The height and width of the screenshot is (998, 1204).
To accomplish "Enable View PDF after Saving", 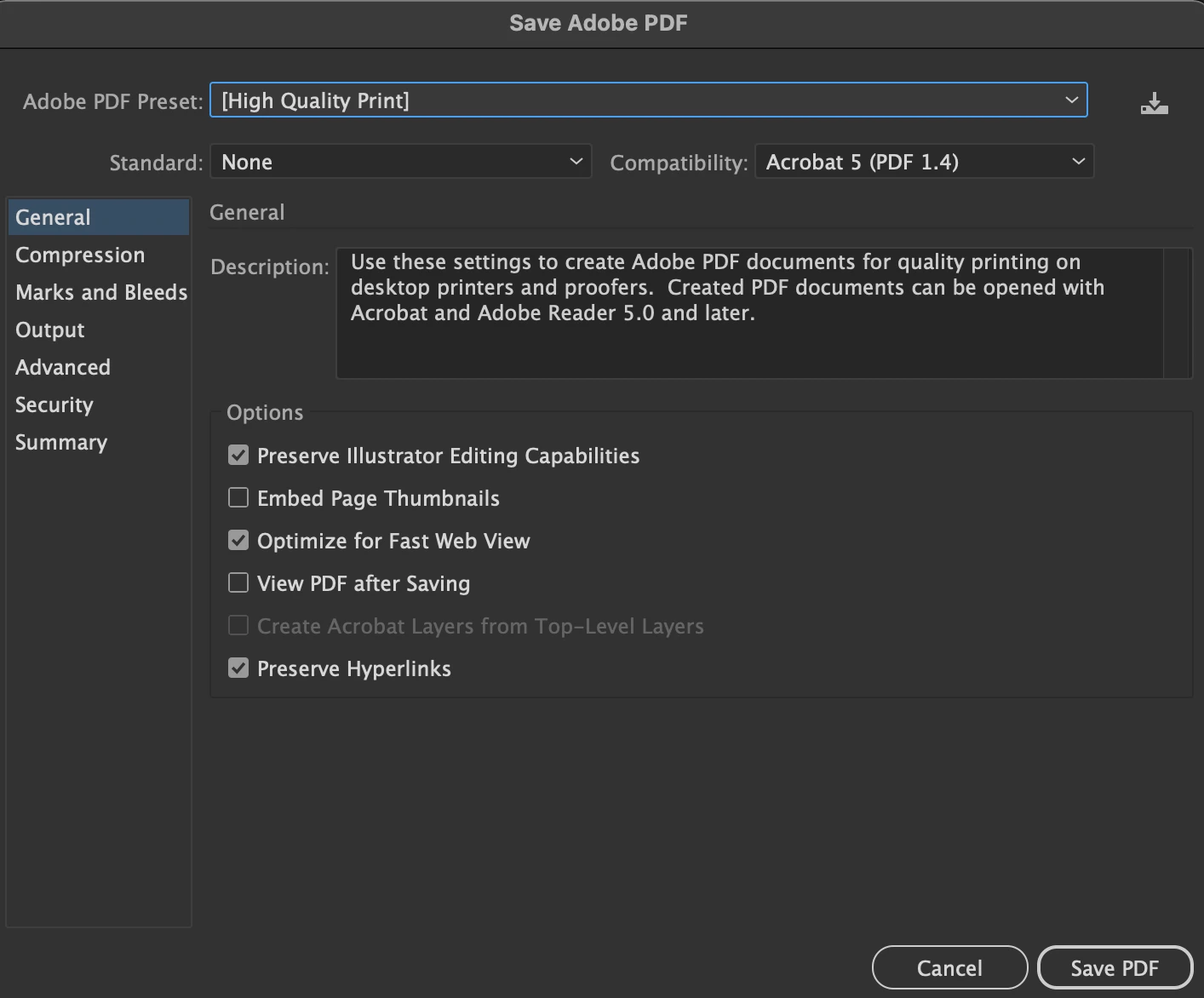I will [x=238, y=583].
